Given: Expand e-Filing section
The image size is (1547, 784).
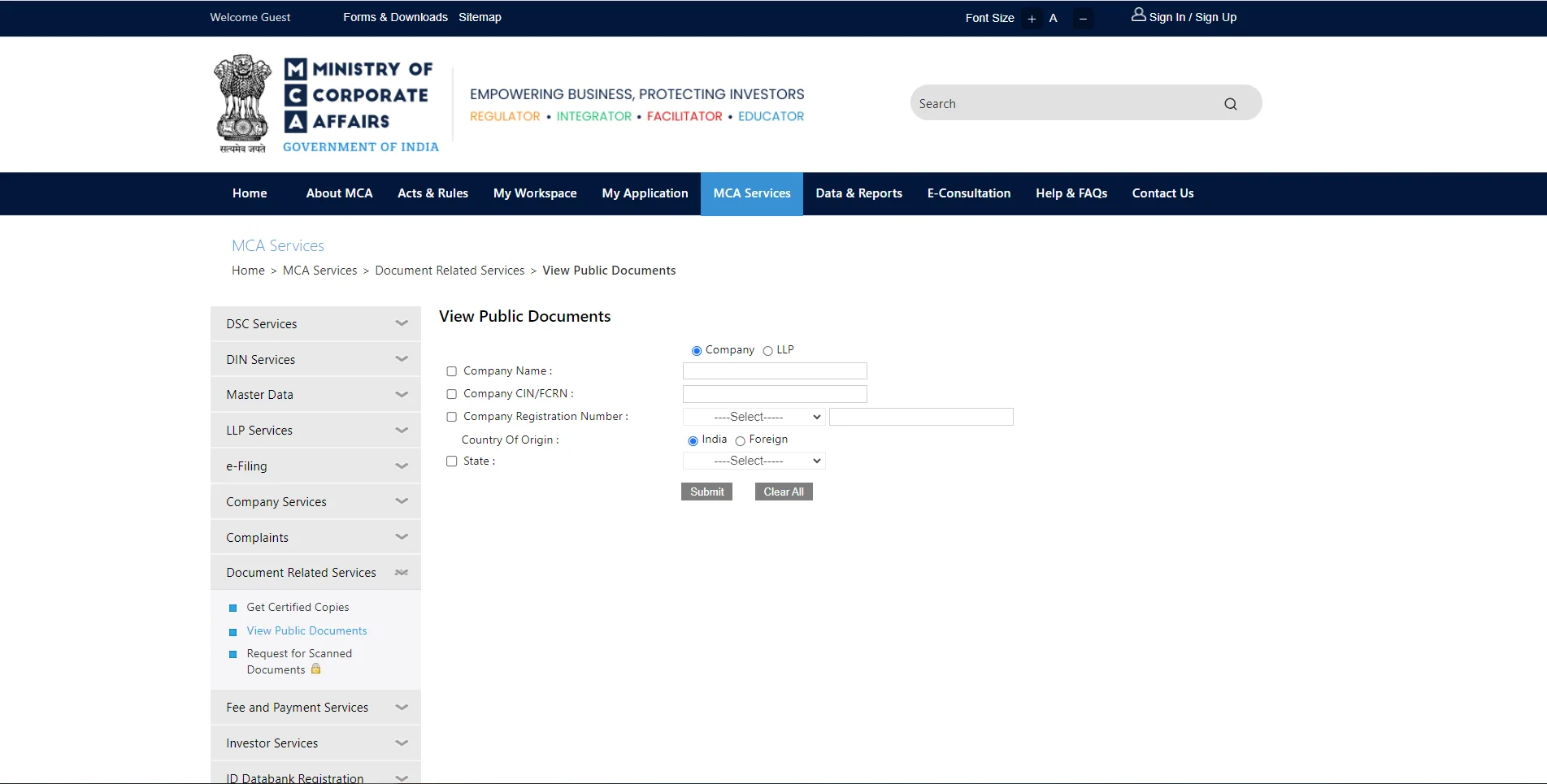Looking at the screenshot, I should tap(315, 466).
